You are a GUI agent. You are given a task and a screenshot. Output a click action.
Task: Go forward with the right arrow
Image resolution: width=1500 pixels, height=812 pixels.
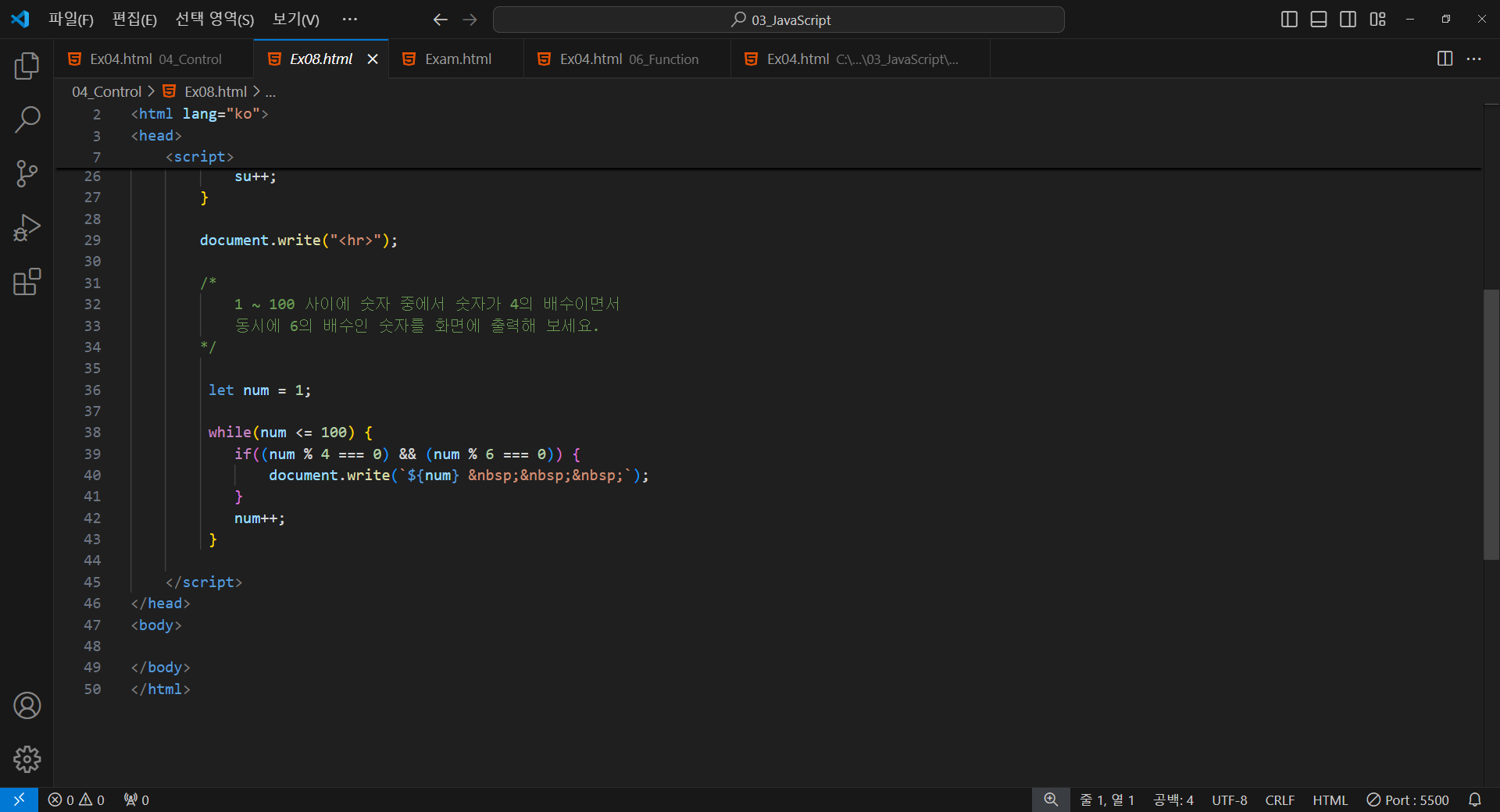[470, 20]
